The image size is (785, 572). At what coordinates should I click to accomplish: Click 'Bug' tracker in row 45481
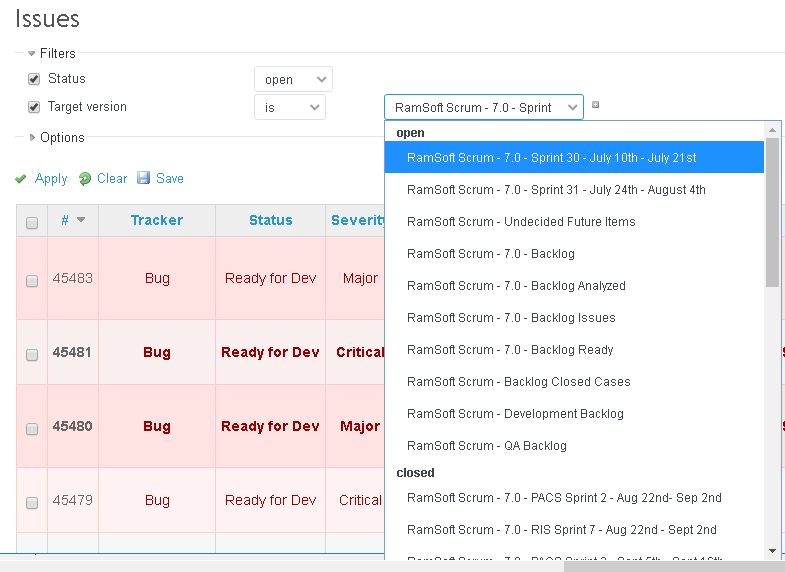(157, 352)
